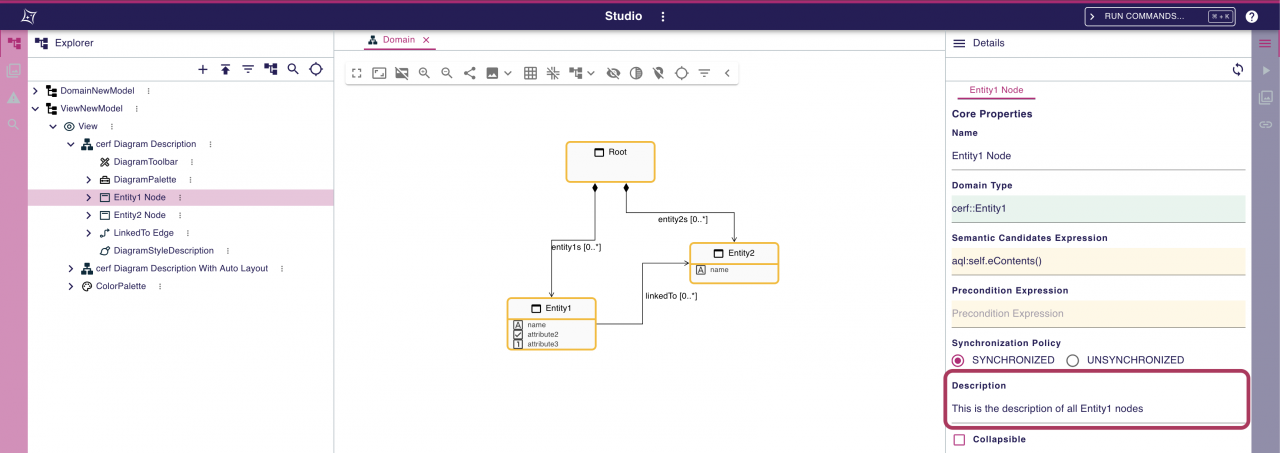
Task: Select the Entity1 Node details tab
Action: [996, 90]
